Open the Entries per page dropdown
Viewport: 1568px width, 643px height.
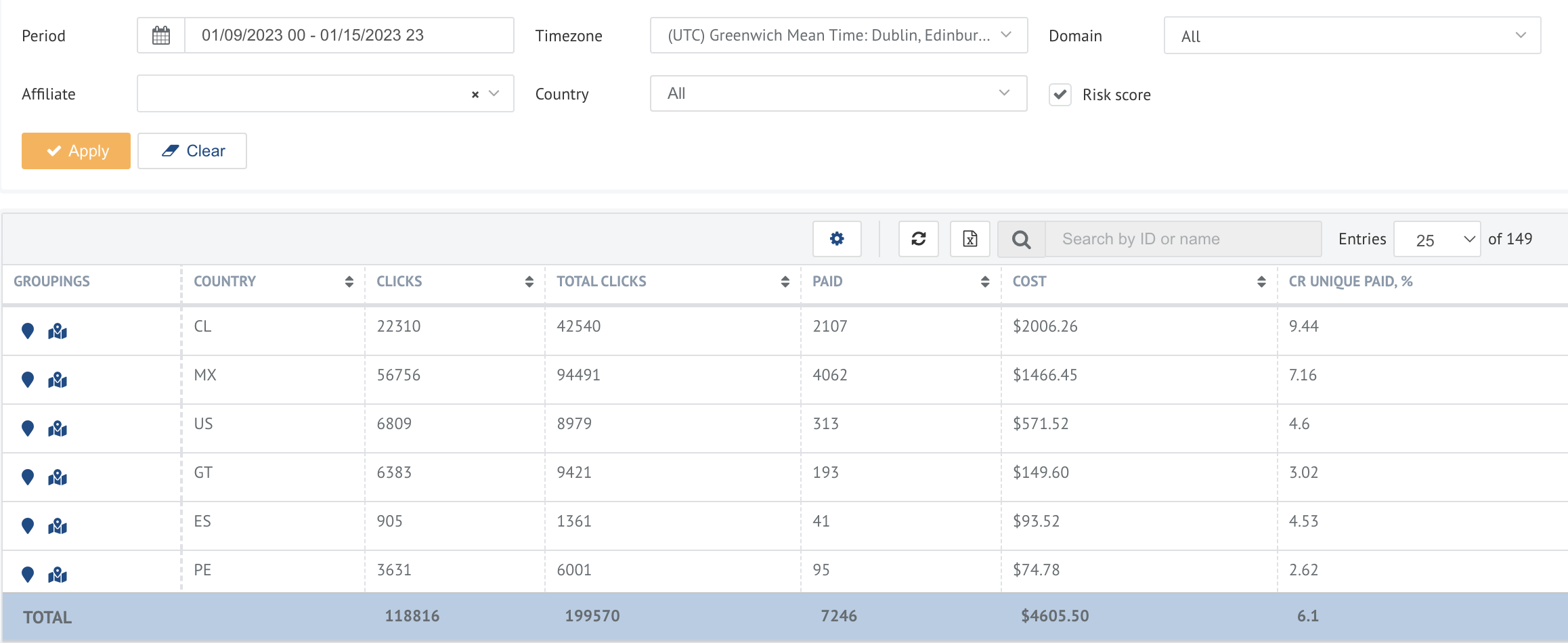point(1437,240)
